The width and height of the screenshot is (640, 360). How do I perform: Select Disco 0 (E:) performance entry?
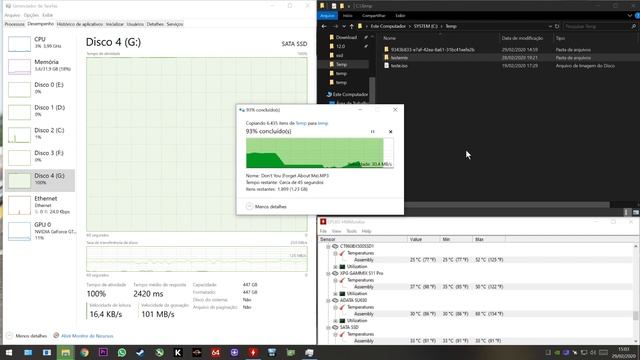coord(40,88)
